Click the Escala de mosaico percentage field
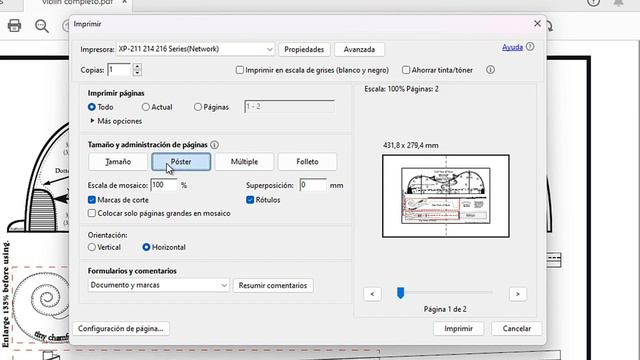 (164, 185)
